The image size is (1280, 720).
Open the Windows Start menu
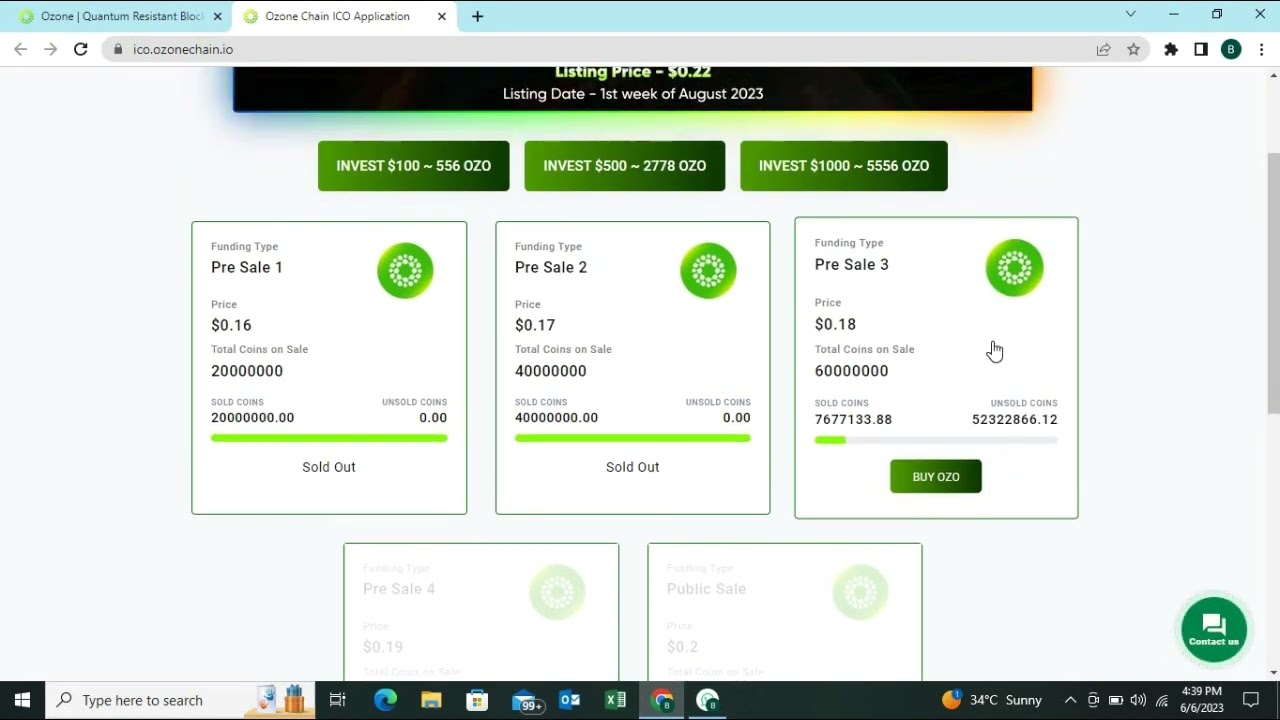(x=22, y=700)
